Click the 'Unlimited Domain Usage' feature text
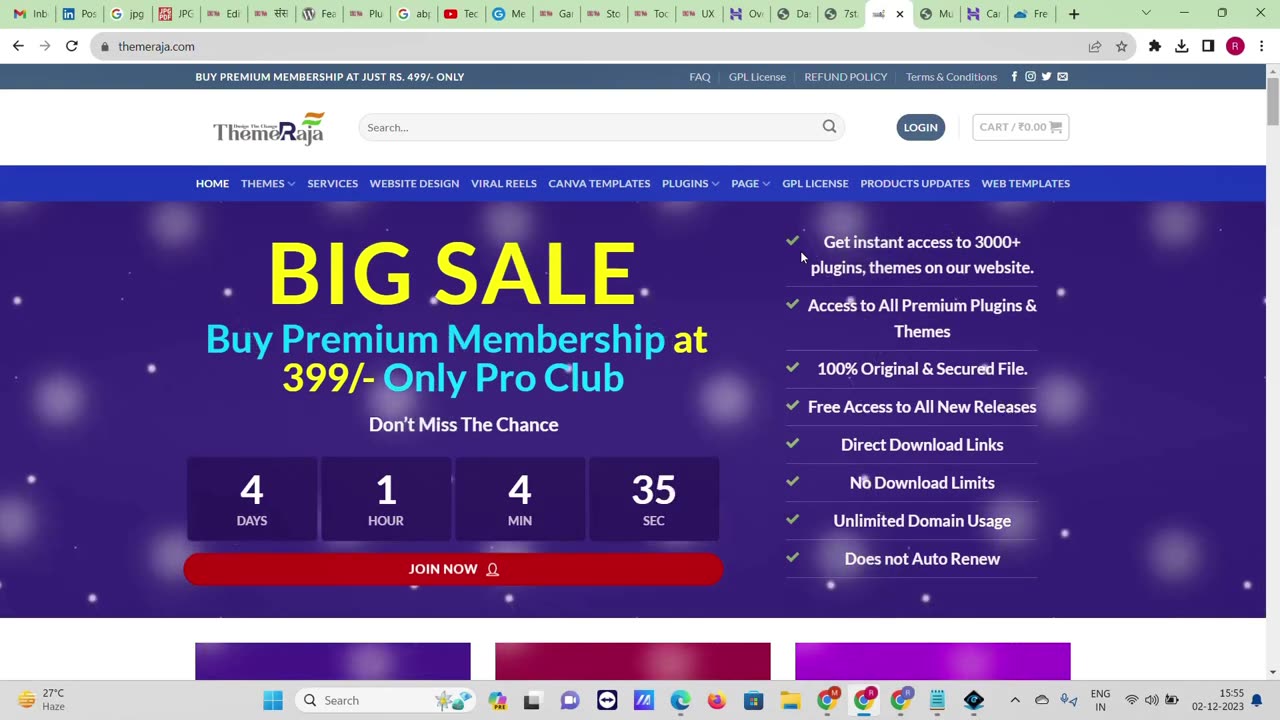The height and width of the screenshot is (720, 1280). tap(922, 520)
